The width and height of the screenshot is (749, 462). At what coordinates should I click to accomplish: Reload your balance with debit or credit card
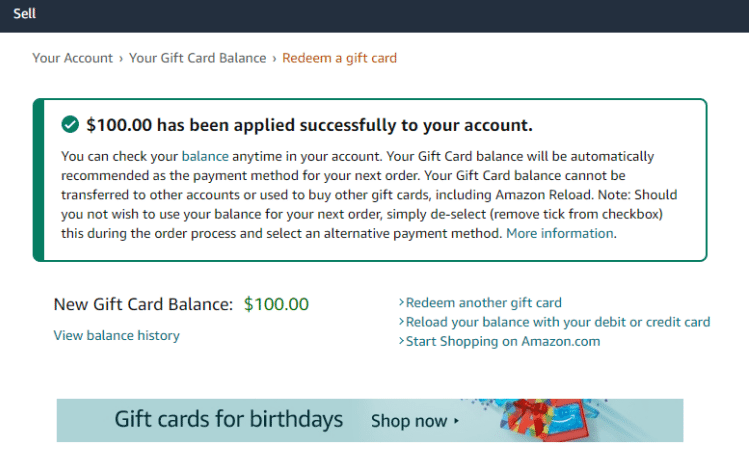pos(558,322)
